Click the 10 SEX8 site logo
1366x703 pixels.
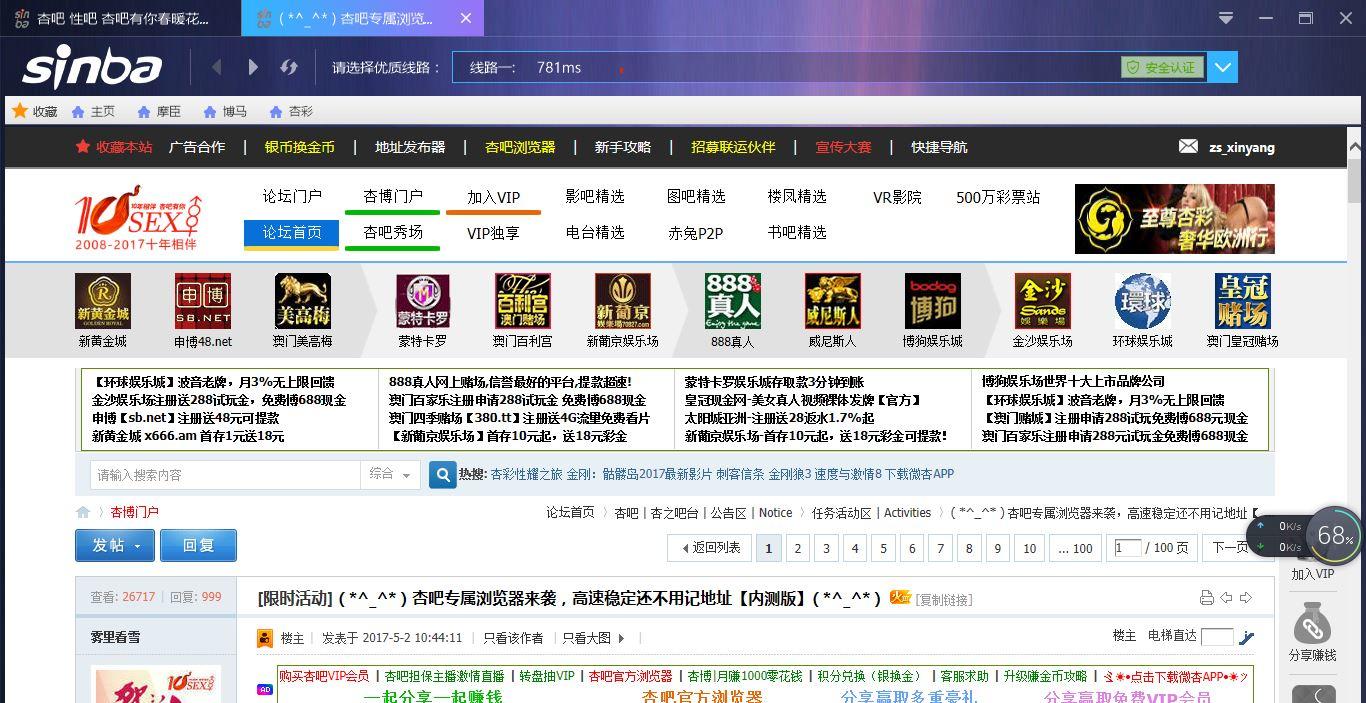click(138, 217)
